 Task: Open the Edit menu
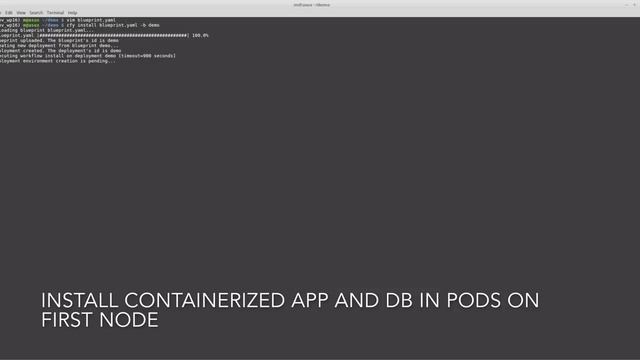coord(9,13)
